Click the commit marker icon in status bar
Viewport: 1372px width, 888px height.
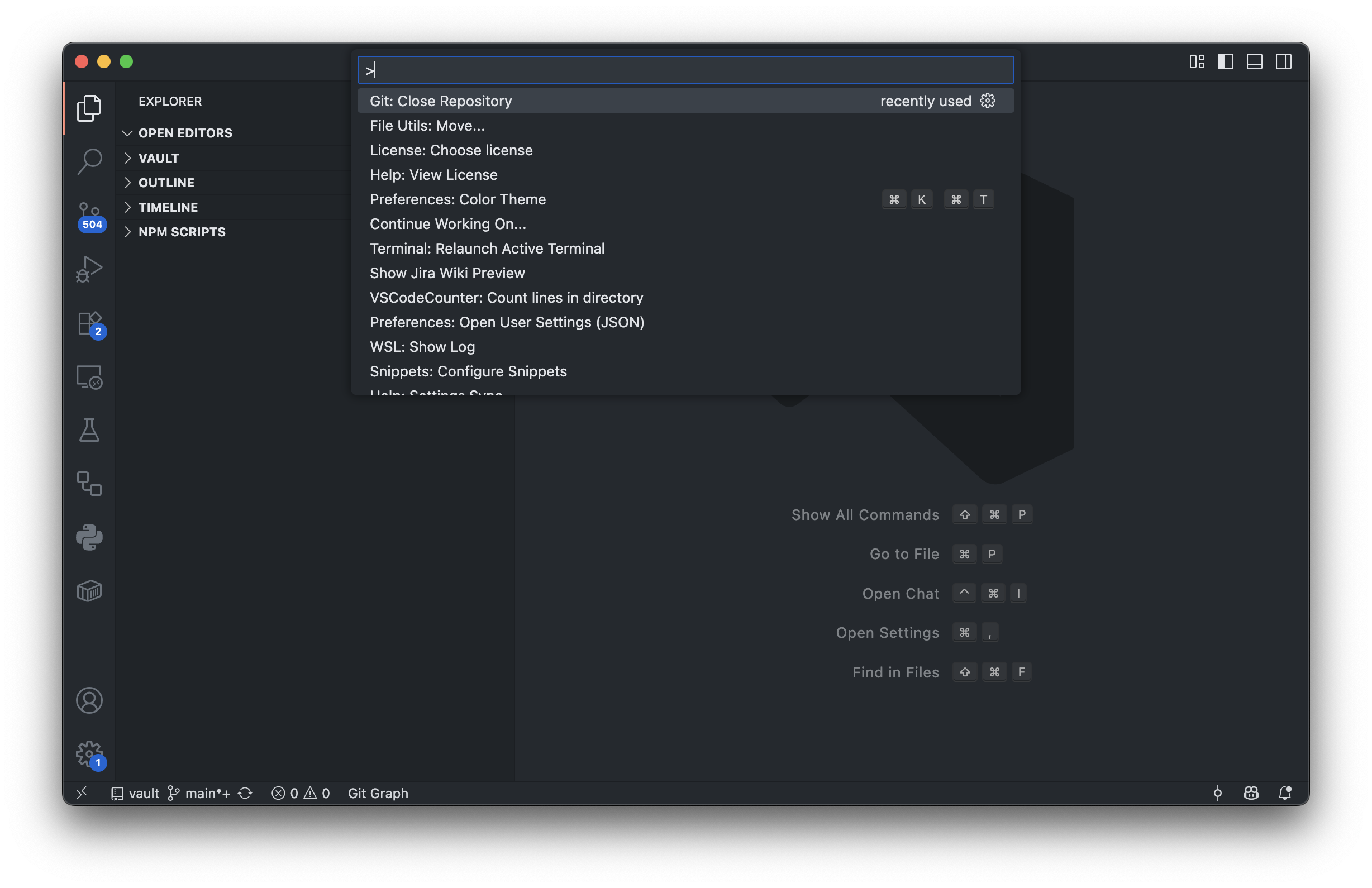1217,794
